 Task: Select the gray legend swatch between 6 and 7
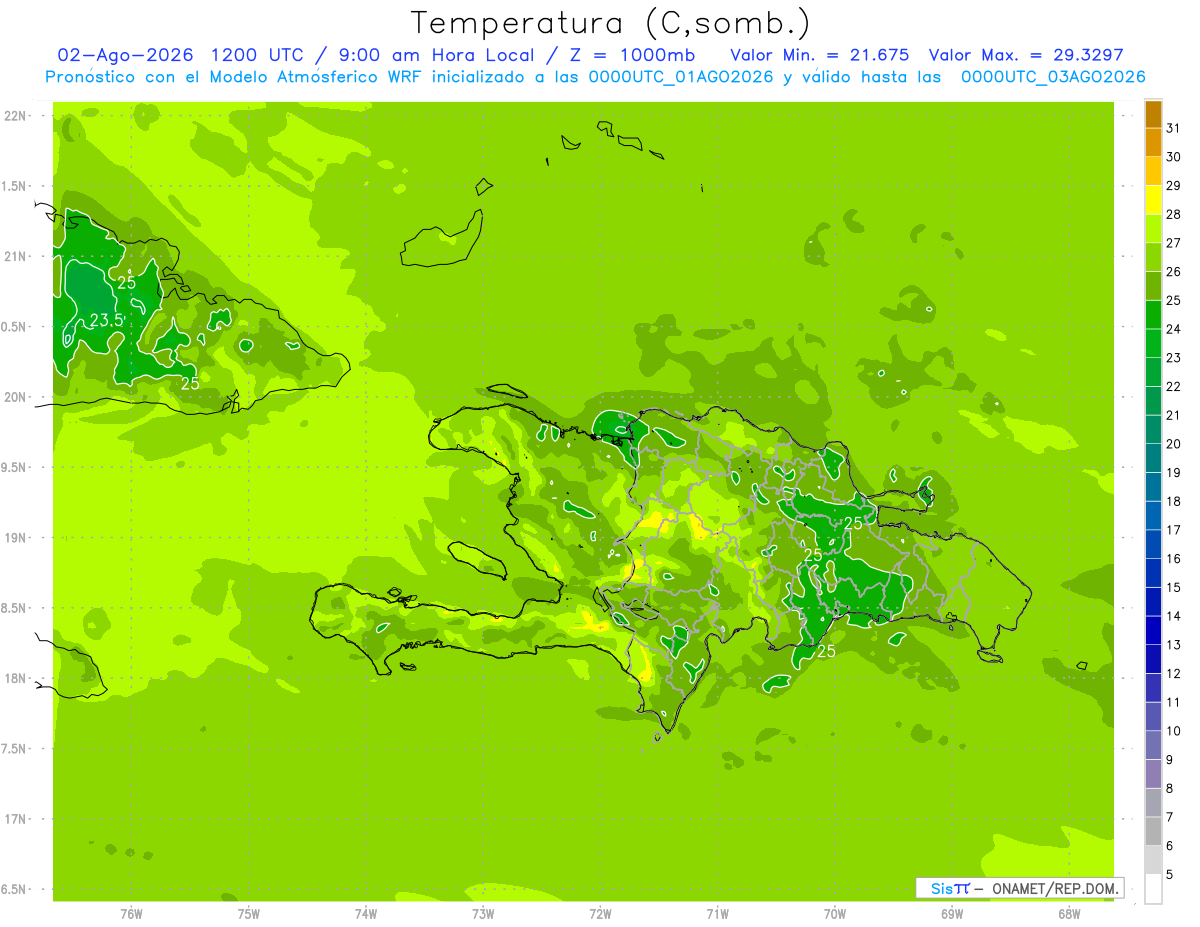coord(1153,832)
